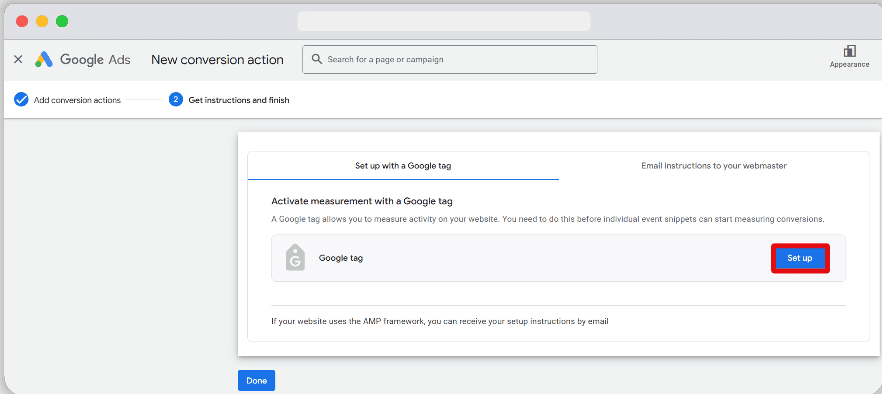Select Get instructions and finish step label
The image size is (882, 394).
pyautogui.click(x=239, y=100)
